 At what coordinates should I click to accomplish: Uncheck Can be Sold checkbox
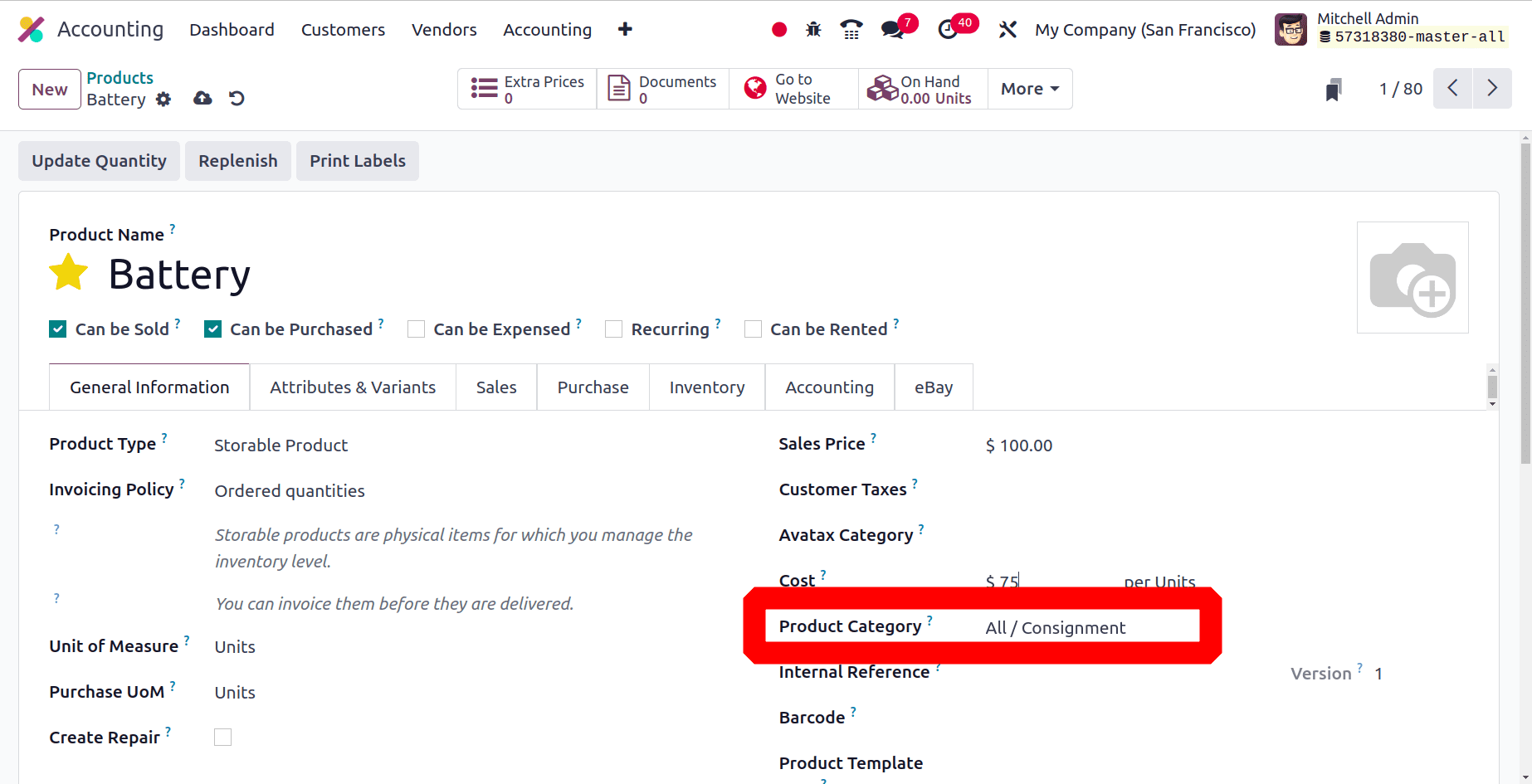point(58,329)
